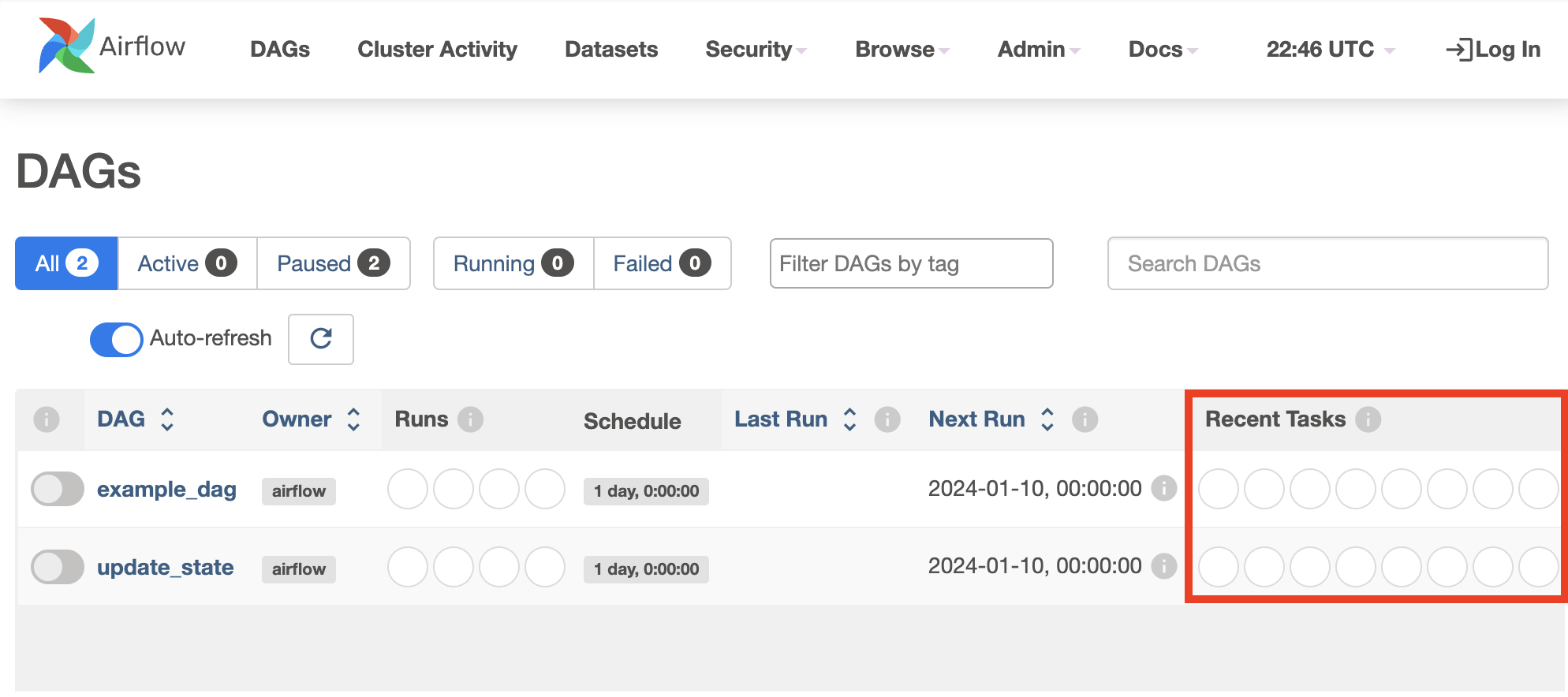Click the Runs column header text

[421, 419]
